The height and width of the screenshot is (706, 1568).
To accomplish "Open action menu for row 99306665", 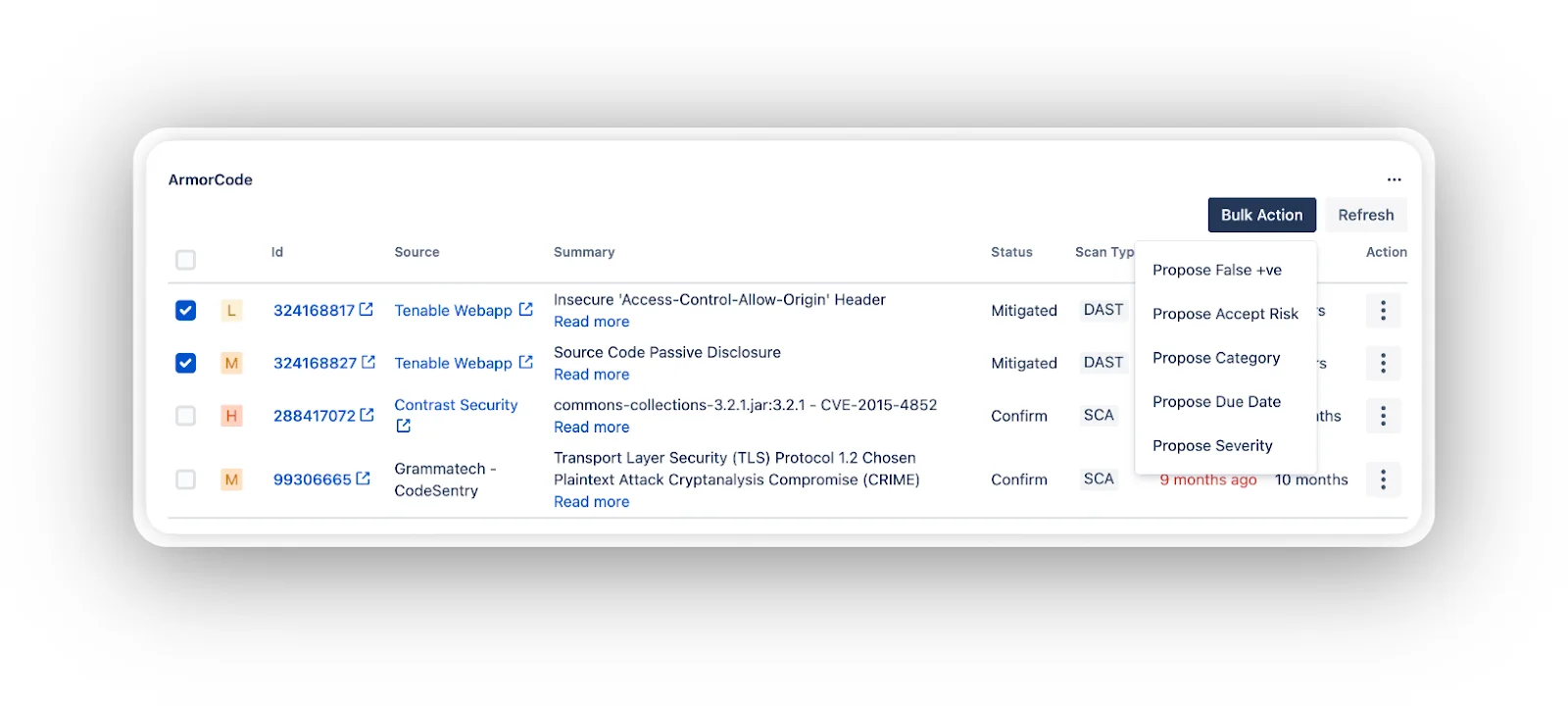I will click(1383, 479).
